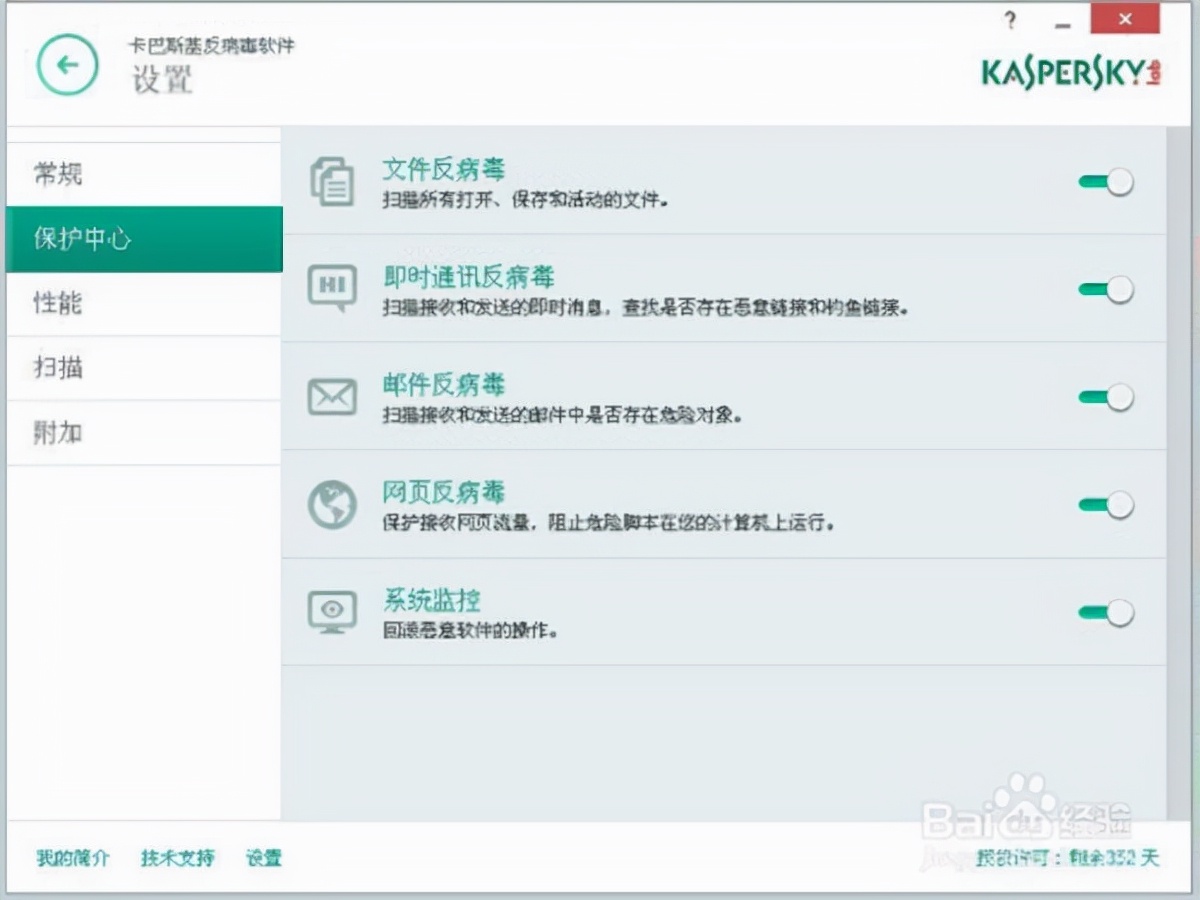This screenshot has width=1200, height=900.
Task: Click the Web Anti-Virus globe icon
Action: [333, 505]
